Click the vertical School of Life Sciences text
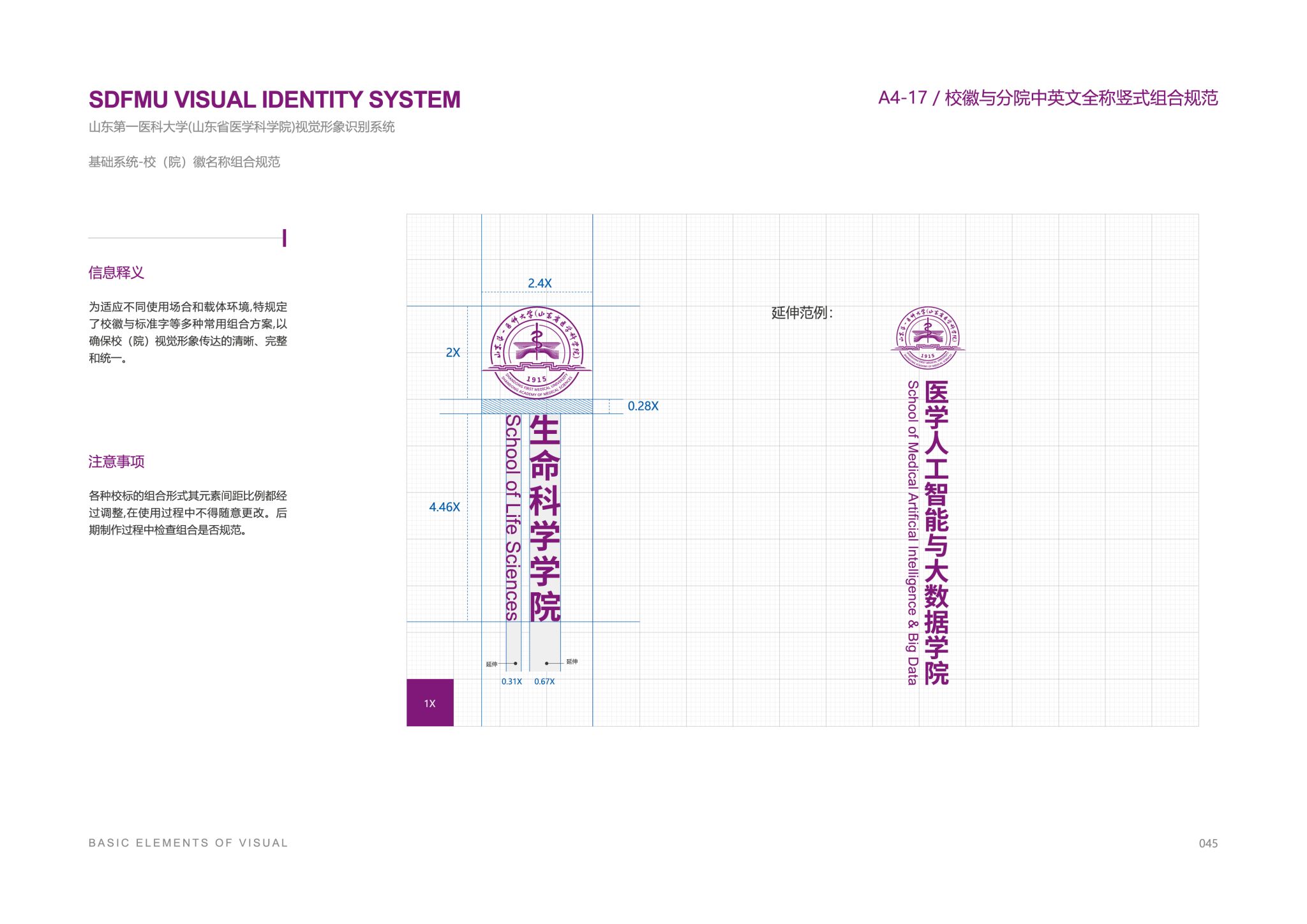The image size is (1307, 924). pyautogui.click(x=513, y=518)
